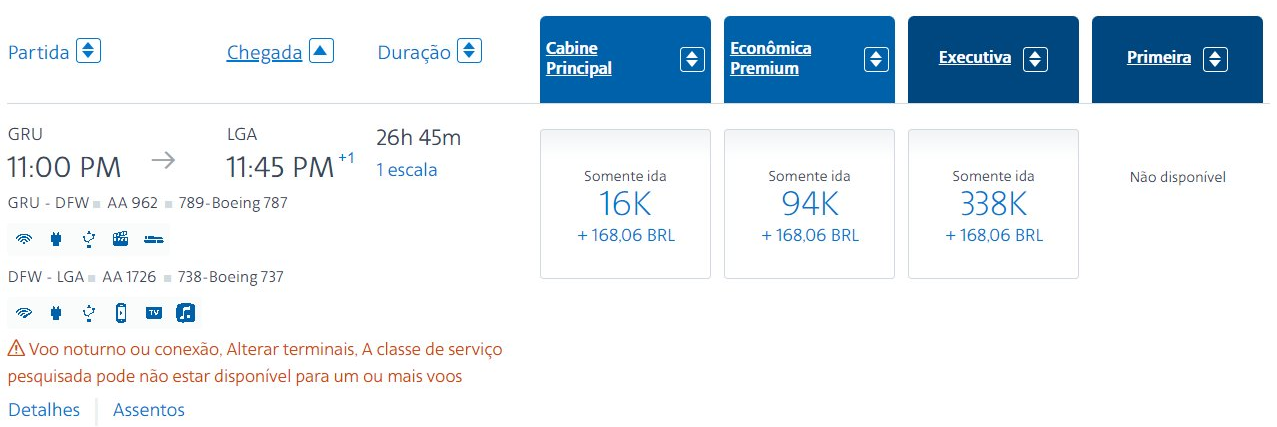
Task: Toggle Chegada ascending sort arrow
Action: tap(321, 51)
